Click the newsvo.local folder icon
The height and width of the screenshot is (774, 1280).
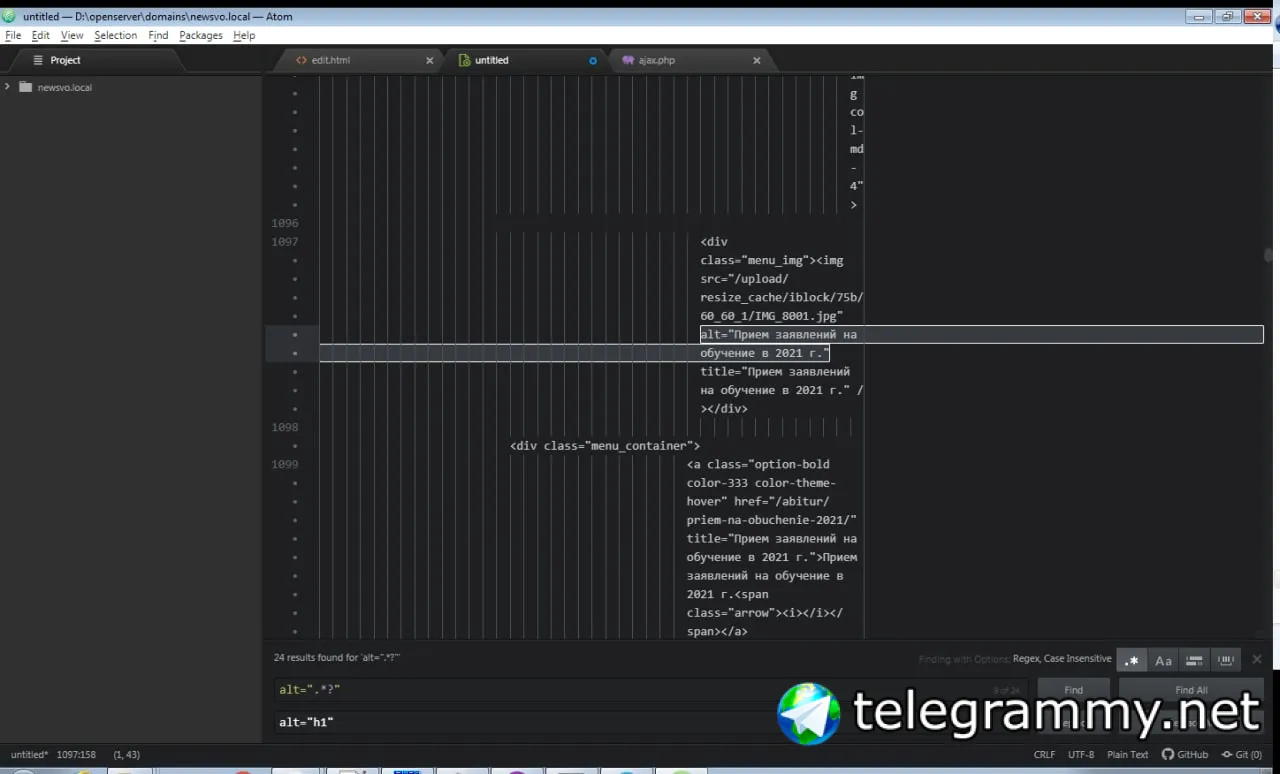coord(25,87)
